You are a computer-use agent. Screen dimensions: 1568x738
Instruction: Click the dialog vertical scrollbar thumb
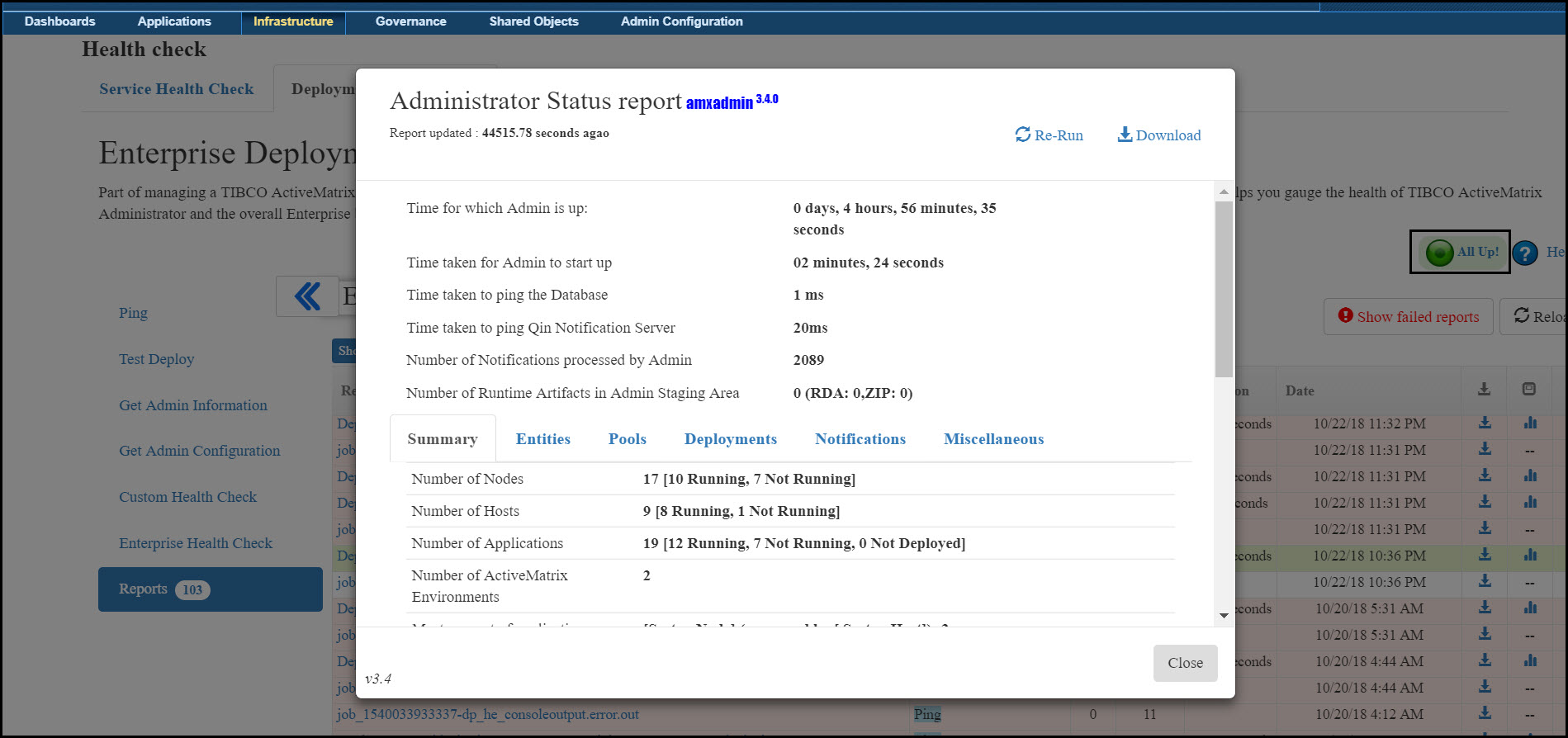[x=1224, y=289]
